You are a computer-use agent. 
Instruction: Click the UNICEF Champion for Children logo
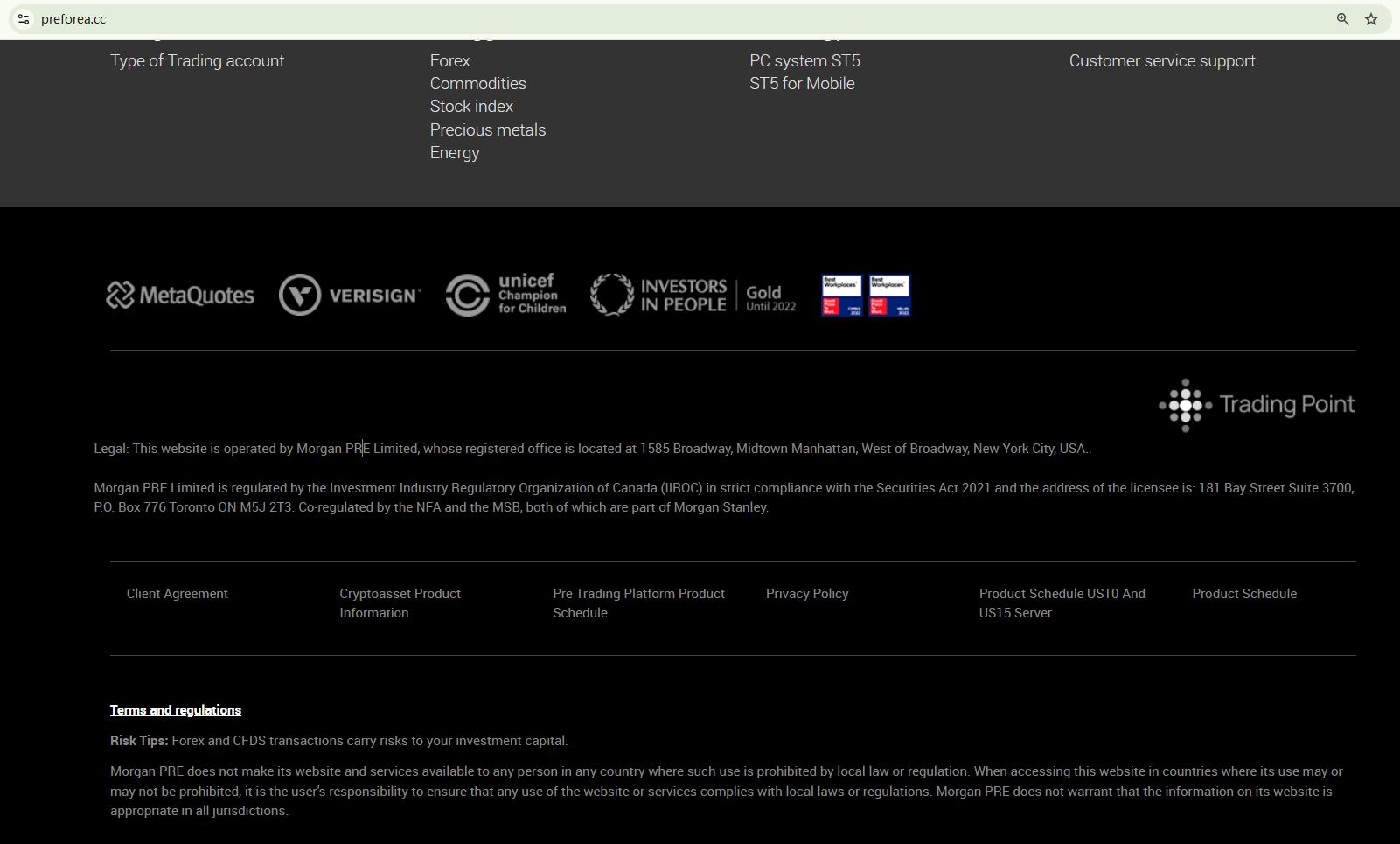click(505, 295)
